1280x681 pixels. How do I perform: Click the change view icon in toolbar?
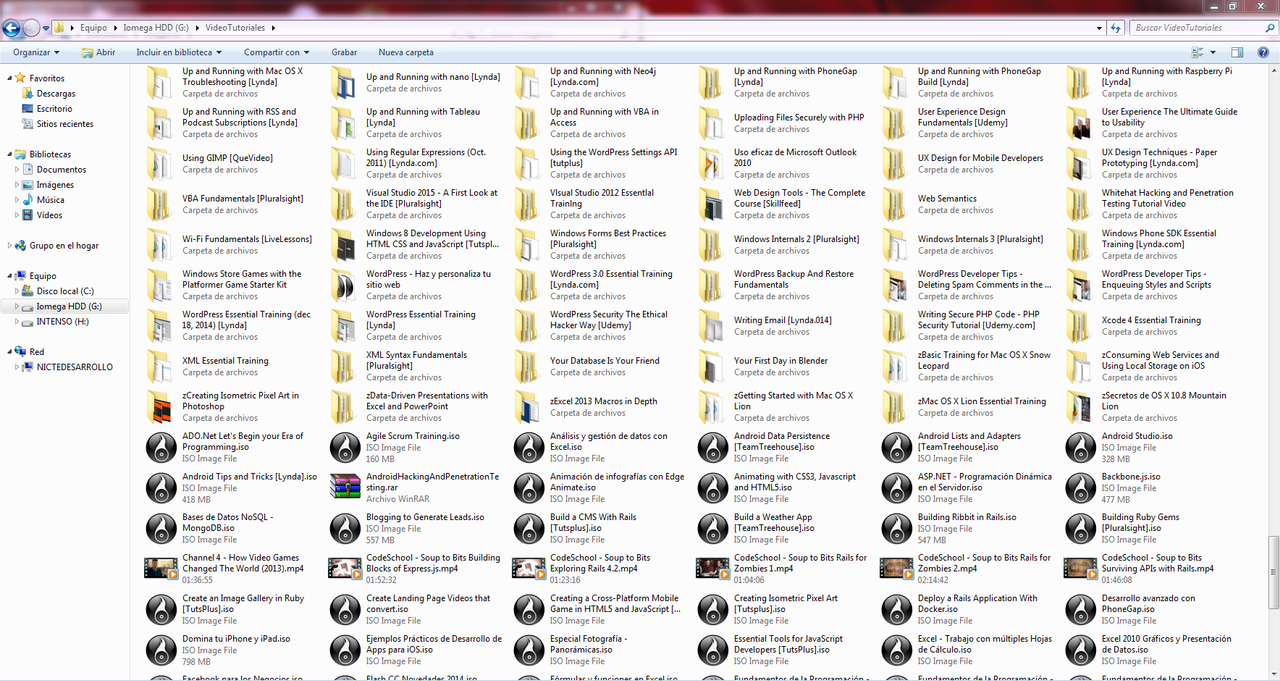point(1198,52)
